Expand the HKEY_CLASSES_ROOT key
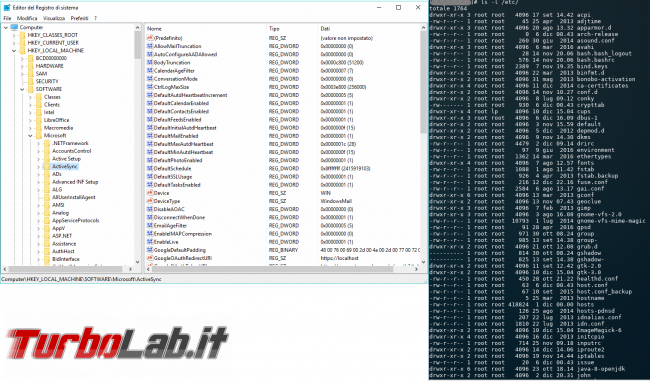650x381 pixels. click(x=14, y=35)
